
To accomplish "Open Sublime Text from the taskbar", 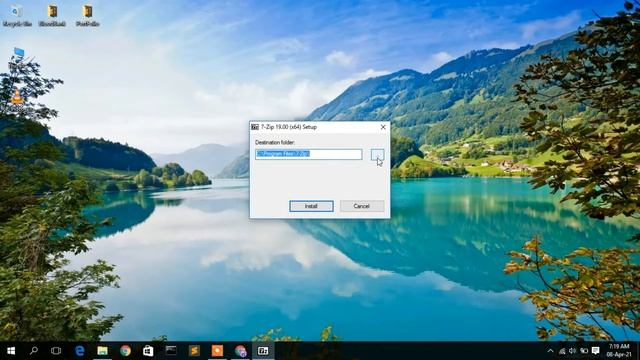I will 194,351.
